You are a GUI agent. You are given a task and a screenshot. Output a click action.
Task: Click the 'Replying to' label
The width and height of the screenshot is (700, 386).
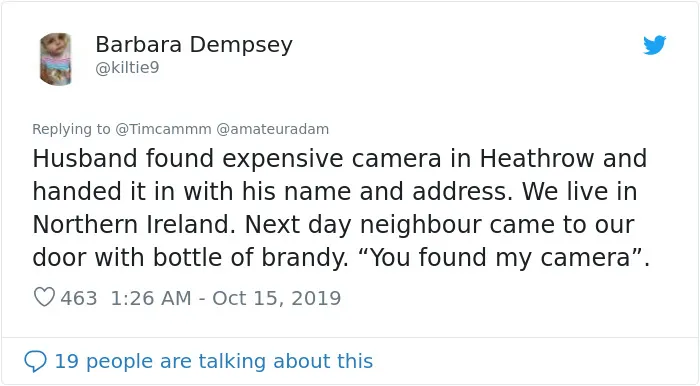coord(71,129)
